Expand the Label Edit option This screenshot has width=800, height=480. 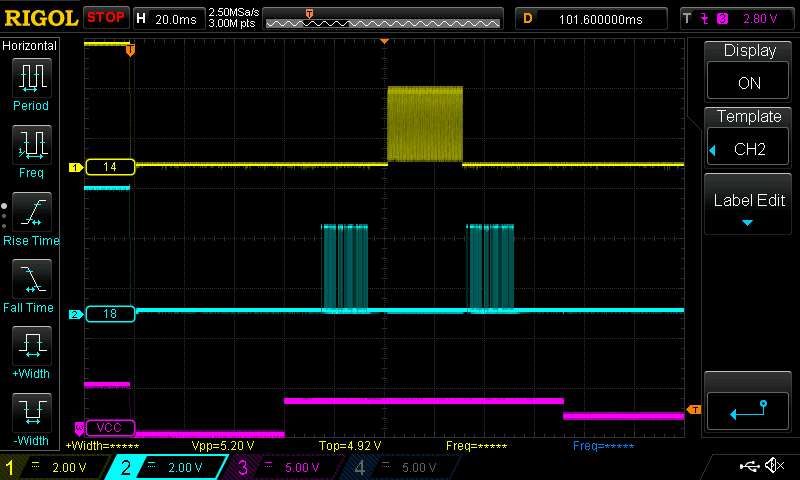click(748, 207)
